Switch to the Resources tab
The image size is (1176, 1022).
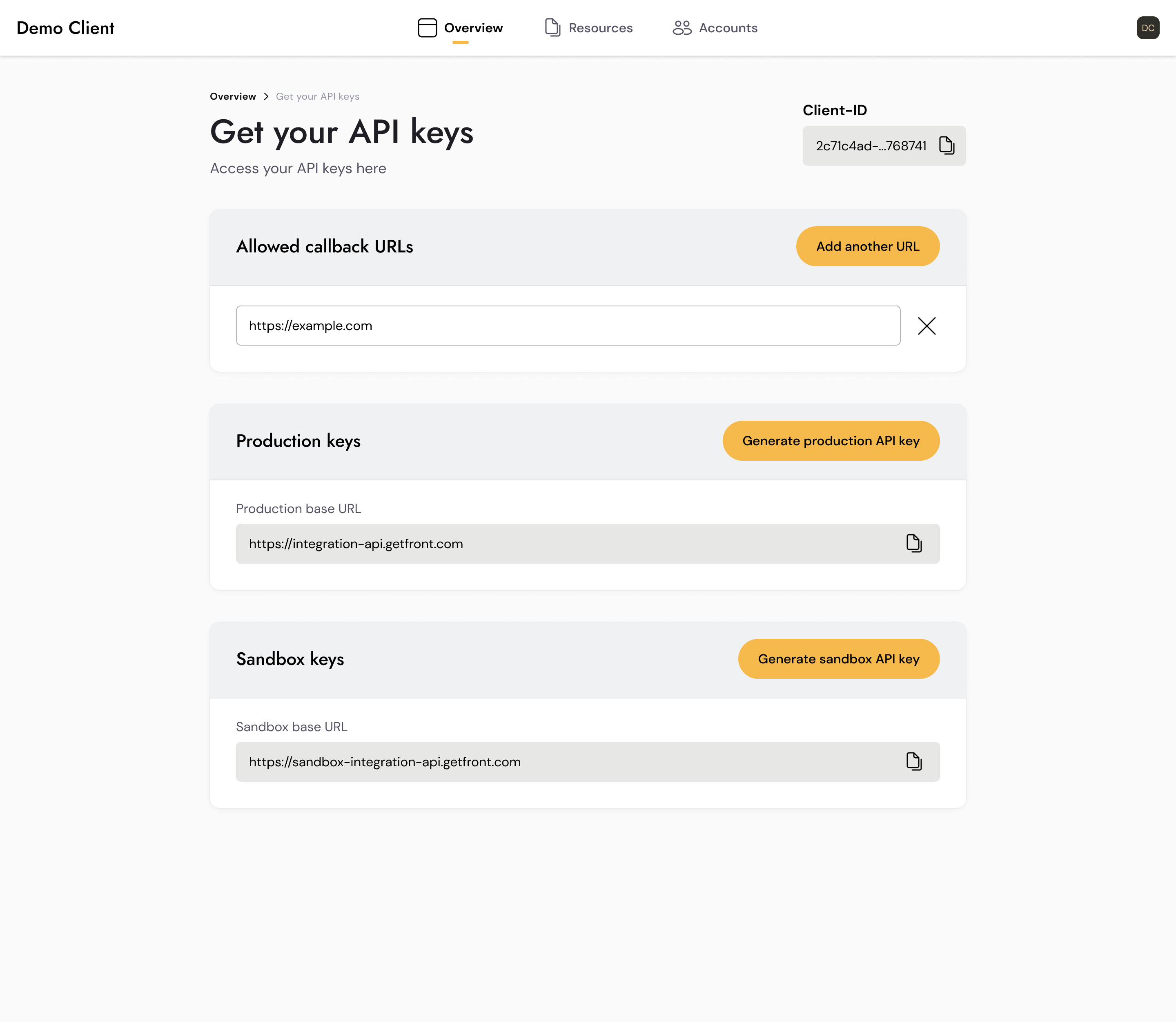[x=600, y=28]
